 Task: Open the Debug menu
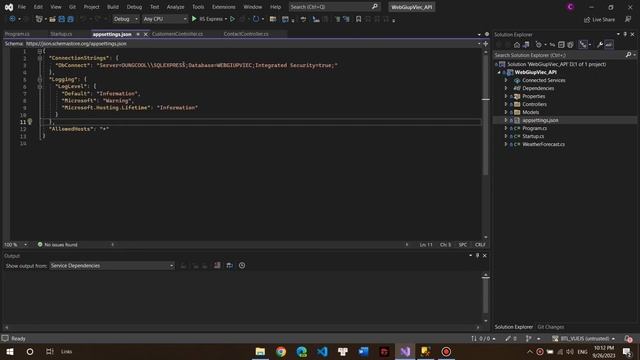point(134,7)
